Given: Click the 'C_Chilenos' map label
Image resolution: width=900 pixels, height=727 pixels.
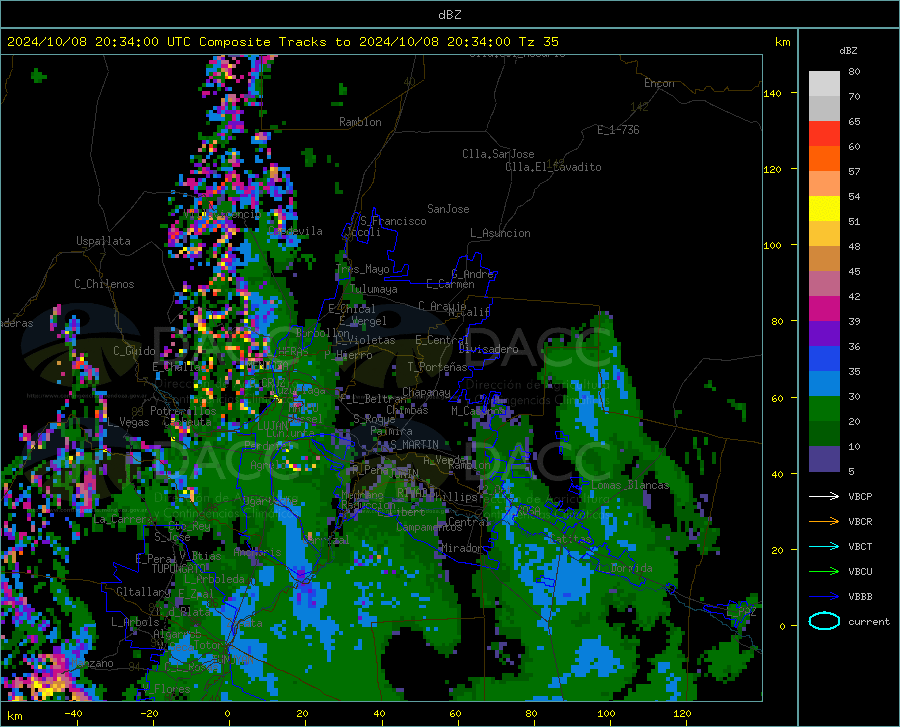Looking at the screenshot, I should (104, 284).
